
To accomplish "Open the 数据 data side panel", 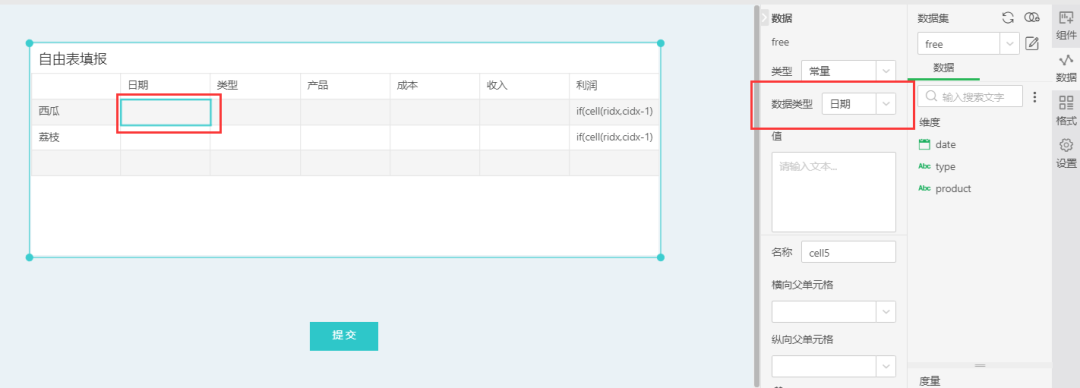I will (1066, 68).
